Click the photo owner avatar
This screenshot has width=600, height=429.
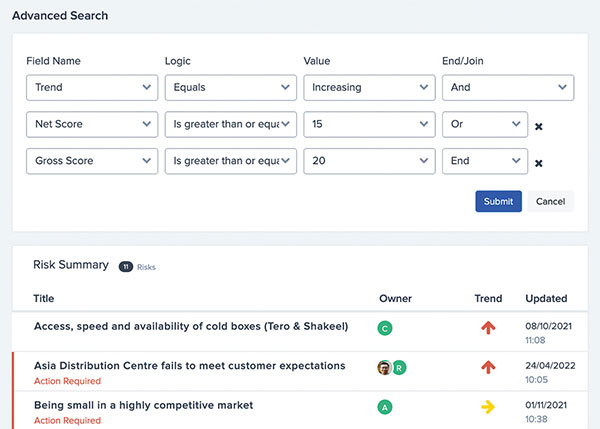pyautogui.click(x=385, y=368)
